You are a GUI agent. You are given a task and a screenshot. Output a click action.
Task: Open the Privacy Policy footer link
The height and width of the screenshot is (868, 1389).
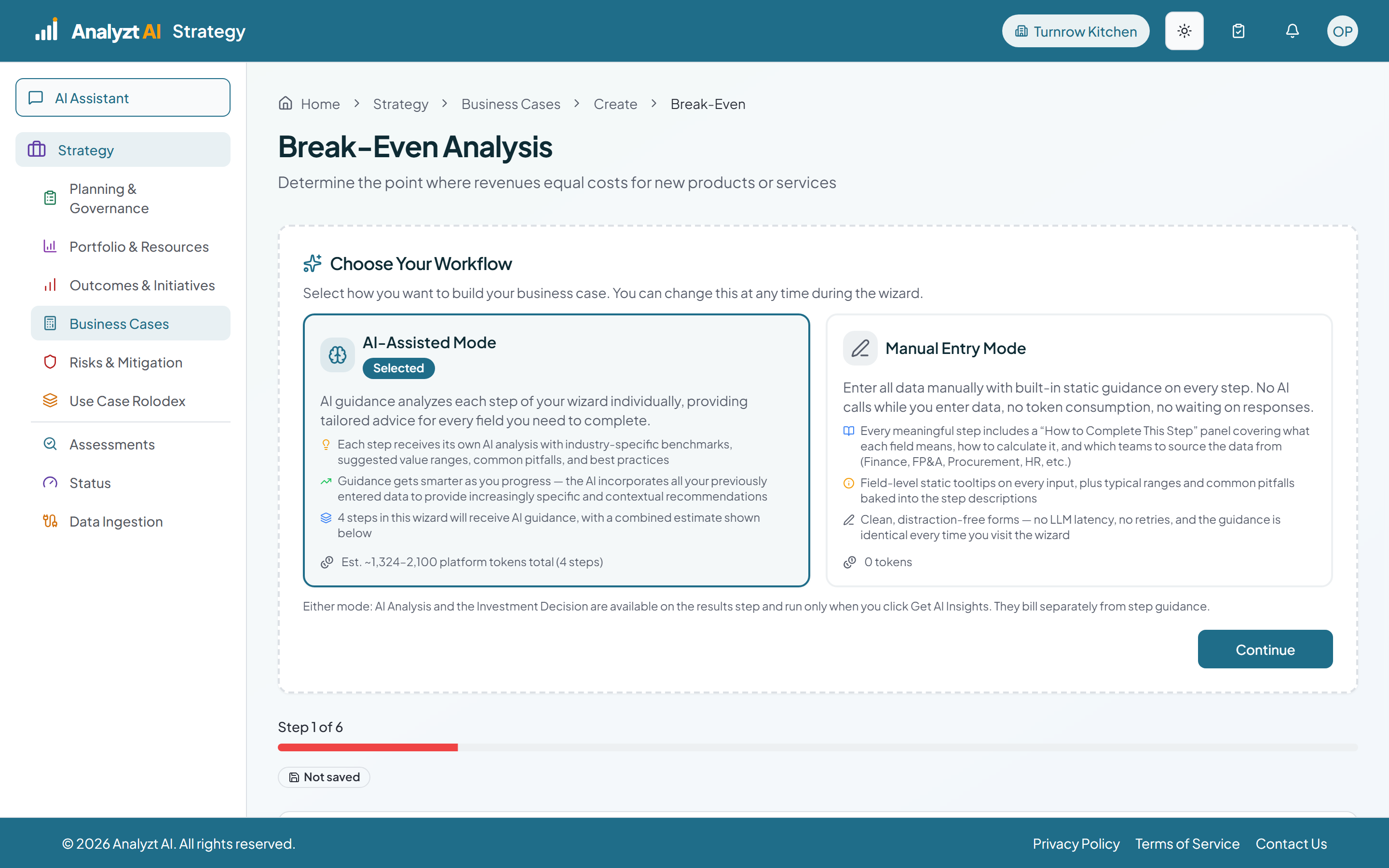(1076, 843)
